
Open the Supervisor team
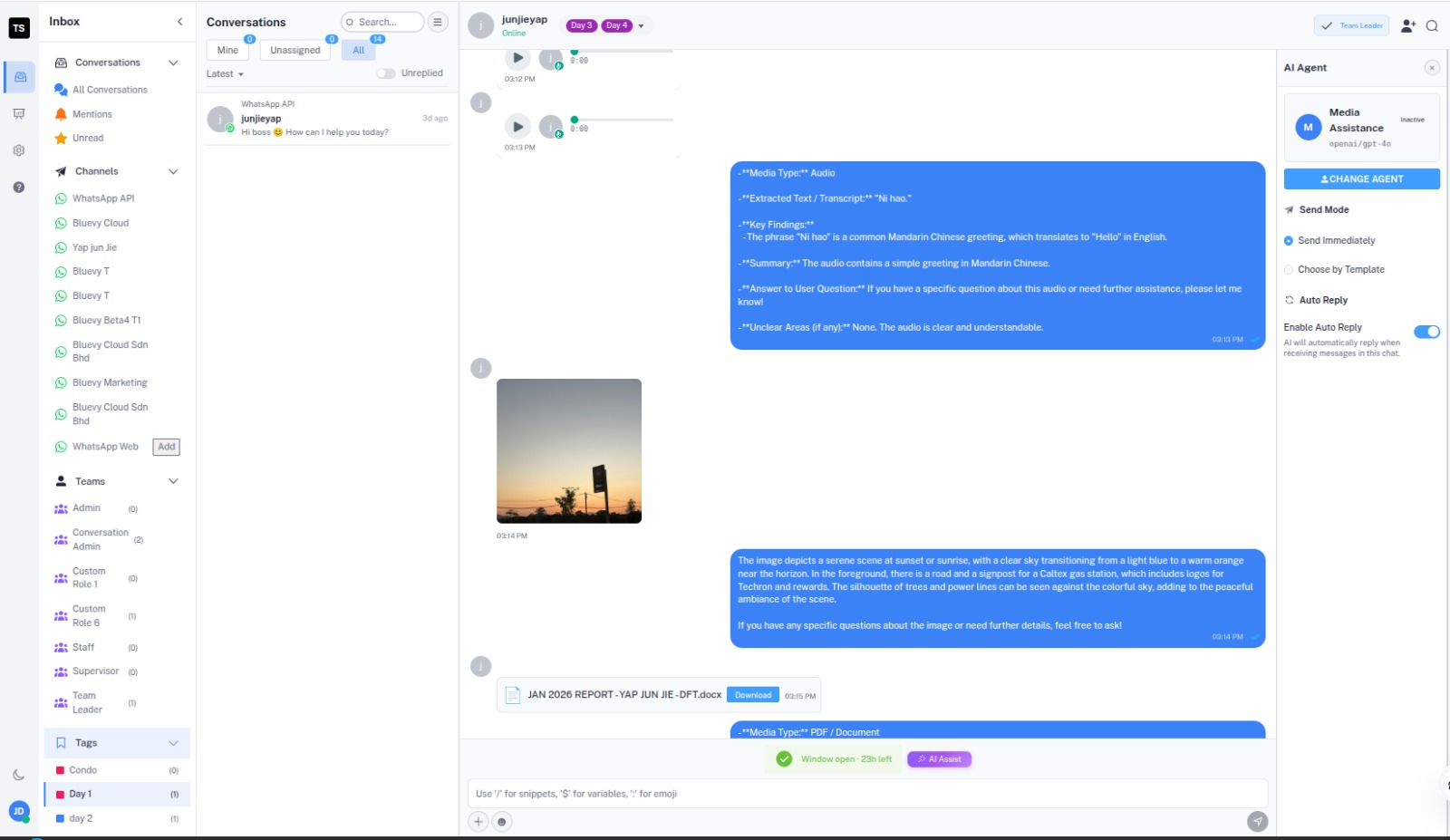95,671
